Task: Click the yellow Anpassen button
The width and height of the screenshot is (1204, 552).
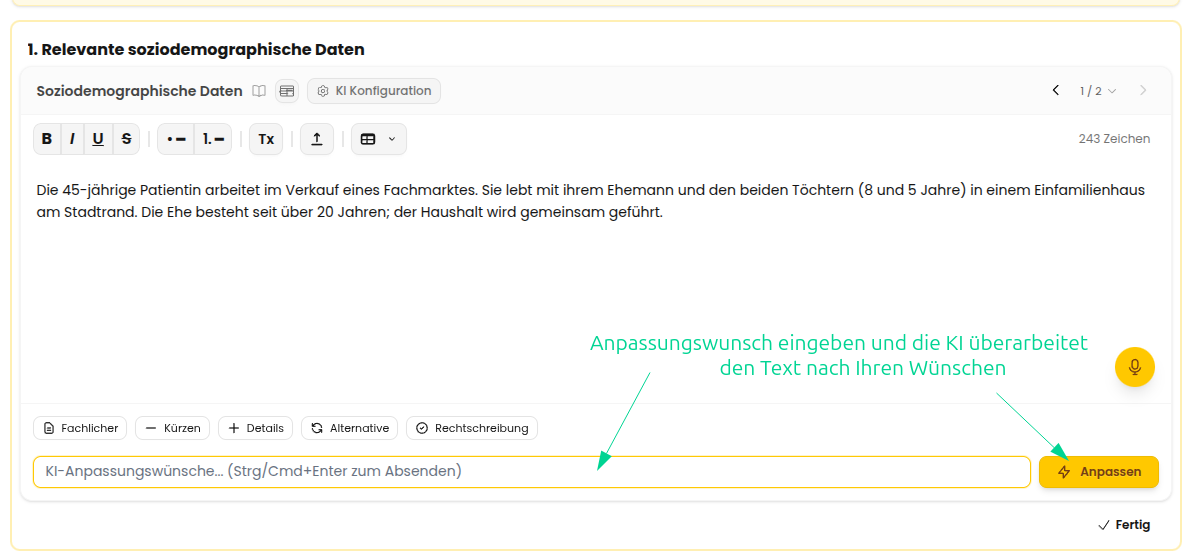Action: (1099, 472)
